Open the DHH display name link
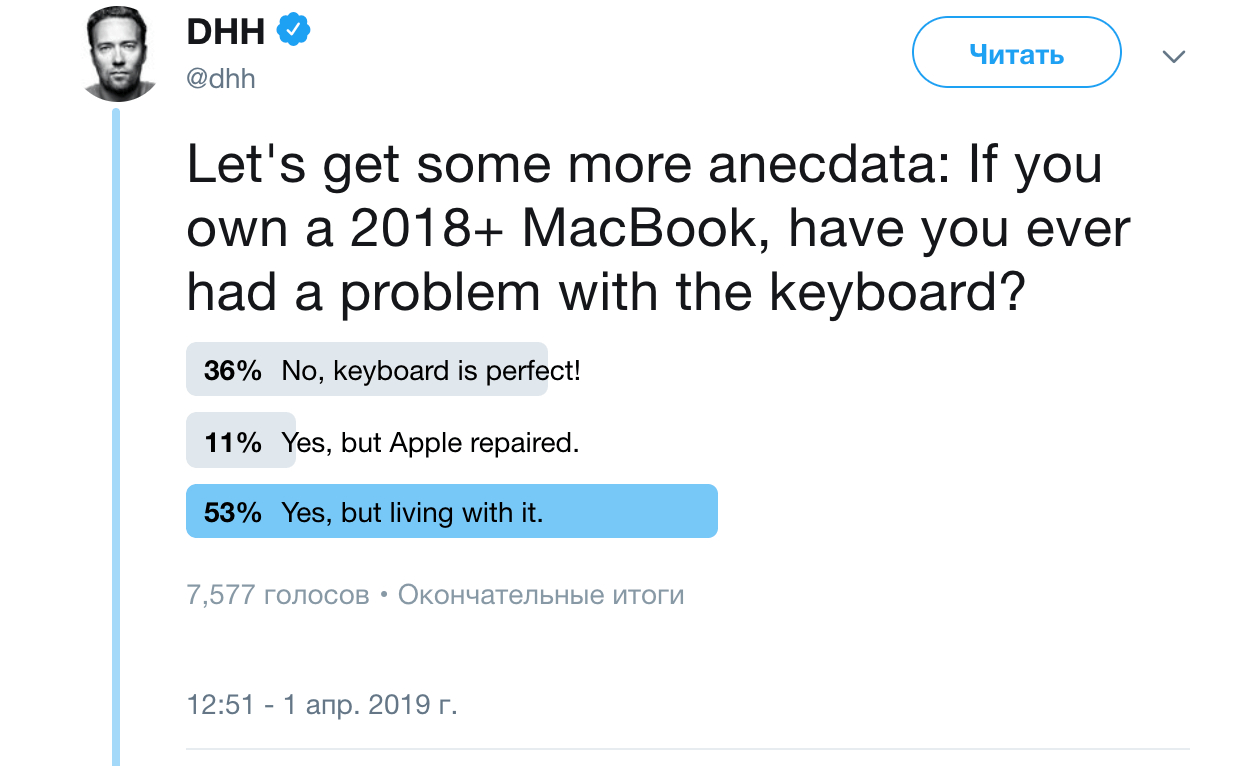 click(x=226, y=32)
